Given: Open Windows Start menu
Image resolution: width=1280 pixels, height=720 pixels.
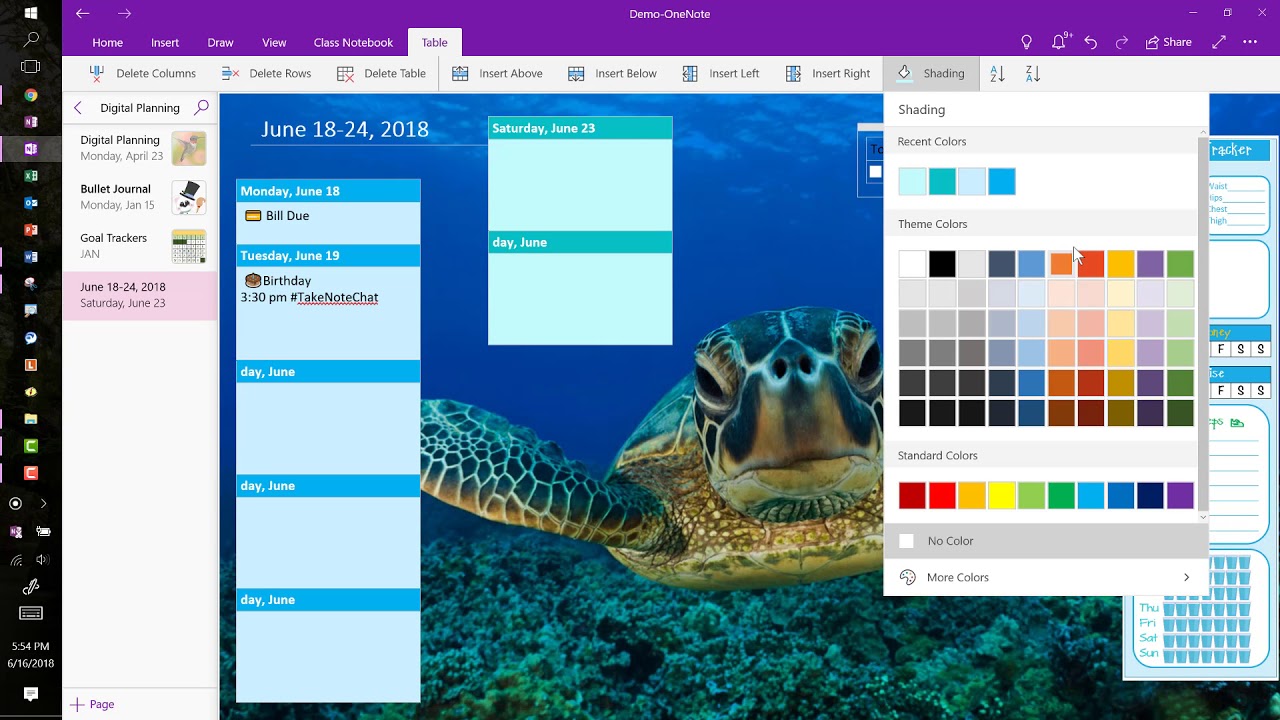Looking at the screenshot, I should 31,13.
